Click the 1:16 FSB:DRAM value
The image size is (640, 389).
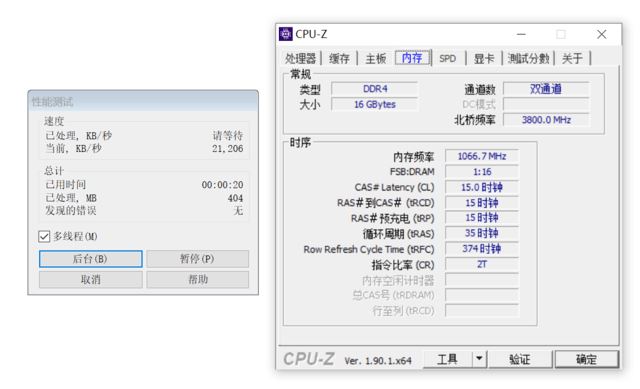pos(482,172)
